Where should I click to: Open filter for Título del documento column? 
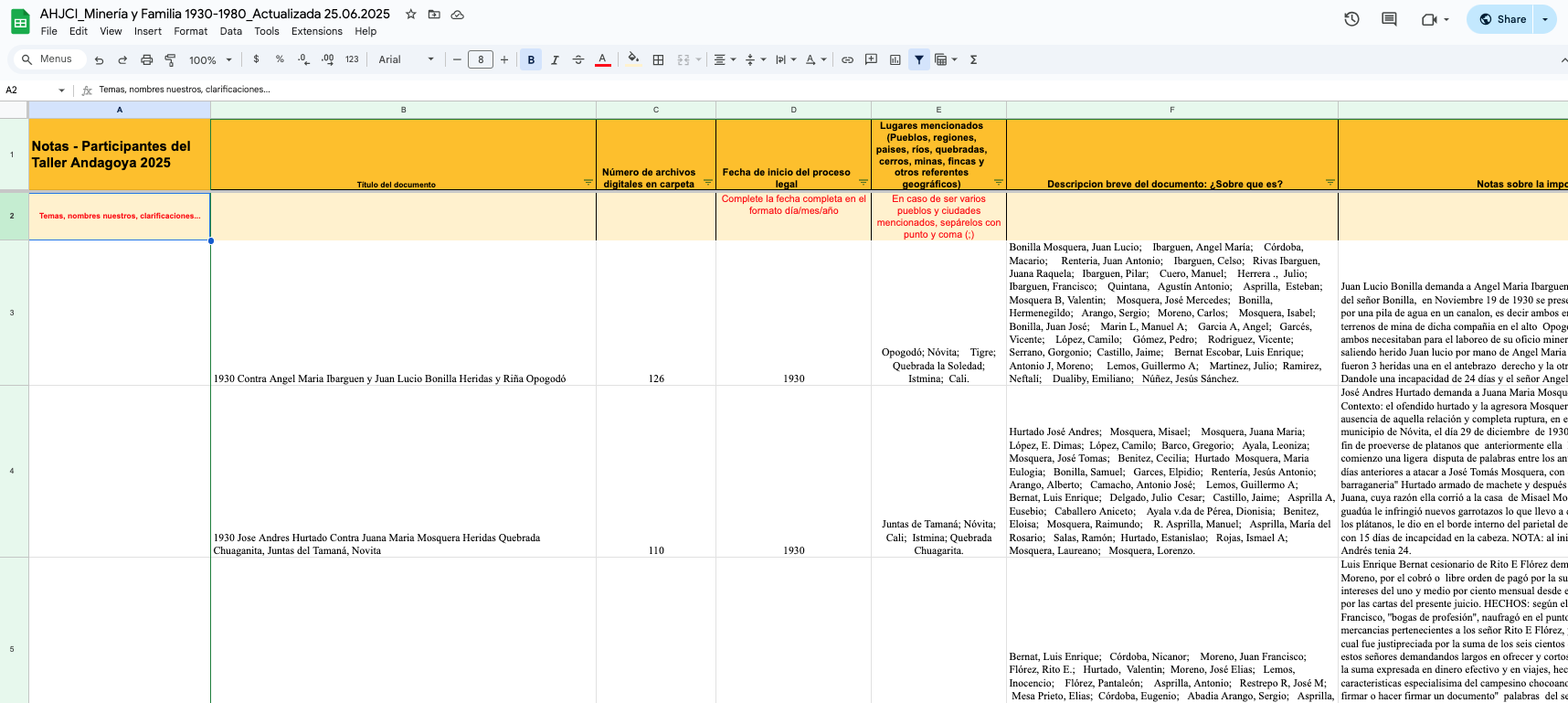point(588,182)
